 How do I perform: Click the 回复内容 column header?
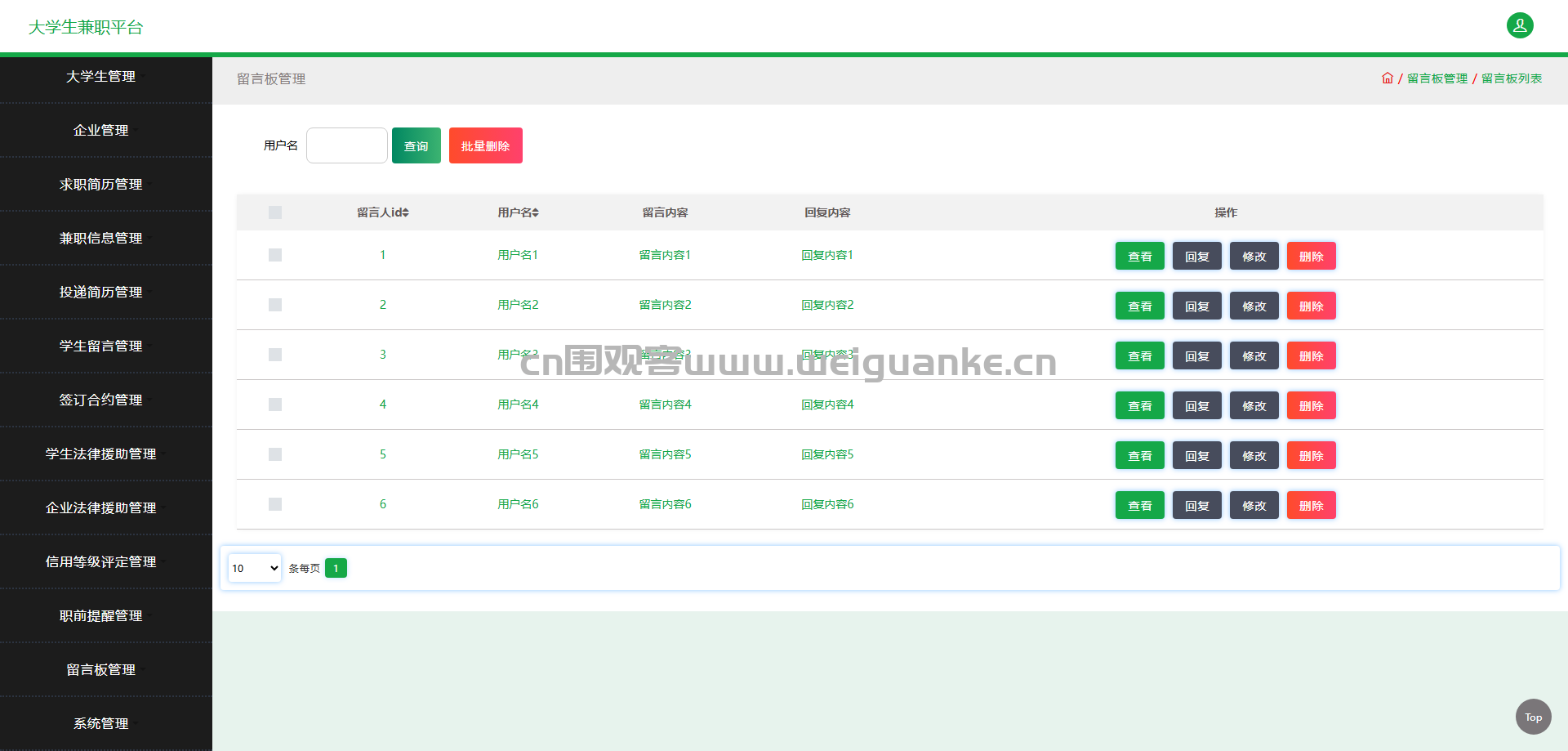coord(827,212)
